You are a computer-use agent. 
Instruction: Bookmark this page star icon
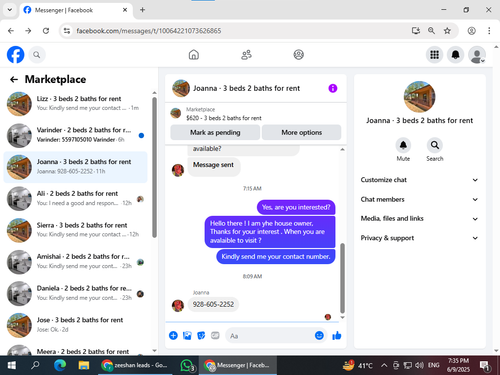[x=447, y=31]
